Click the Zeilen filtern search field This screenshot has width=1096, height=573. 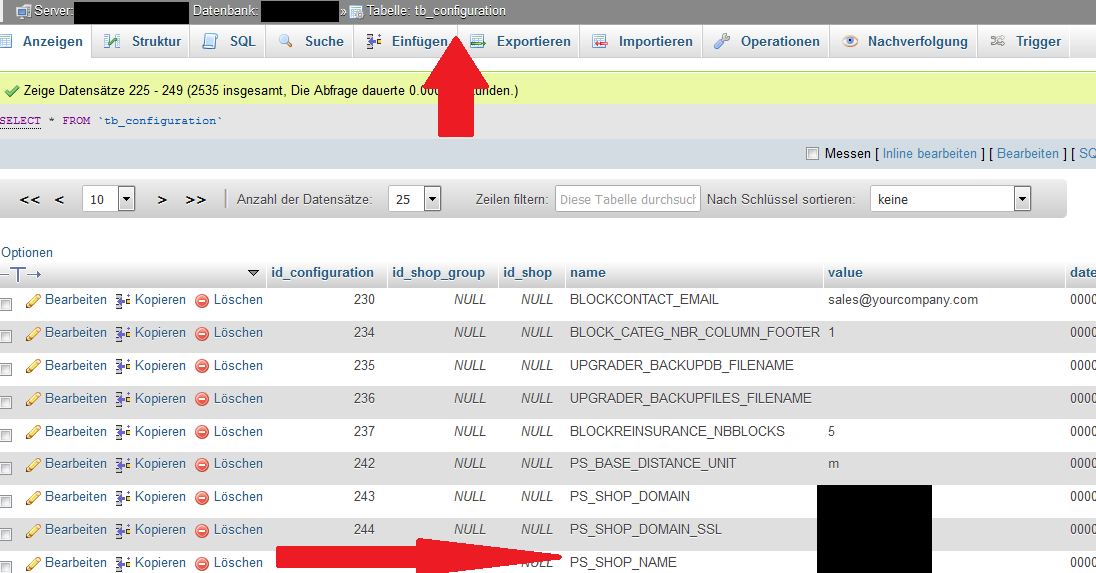click(x=628, y=199)
